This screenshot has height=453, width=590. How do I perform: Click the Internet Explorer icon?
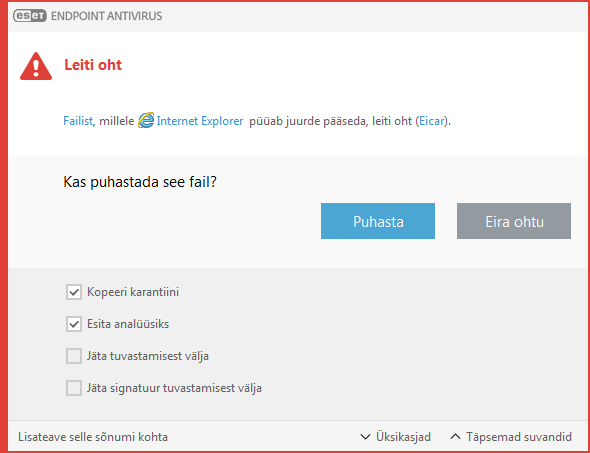(x=146, y=121)
